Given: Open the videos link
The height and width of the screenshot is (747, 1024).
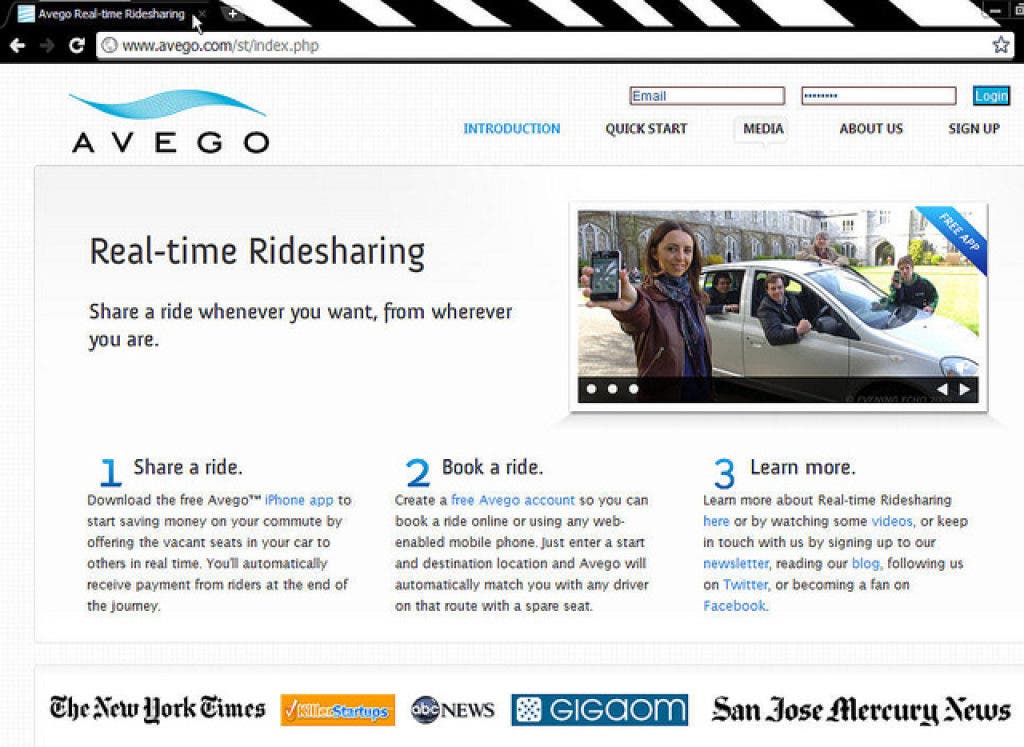Looking at the screenshot, I should 892,521.
